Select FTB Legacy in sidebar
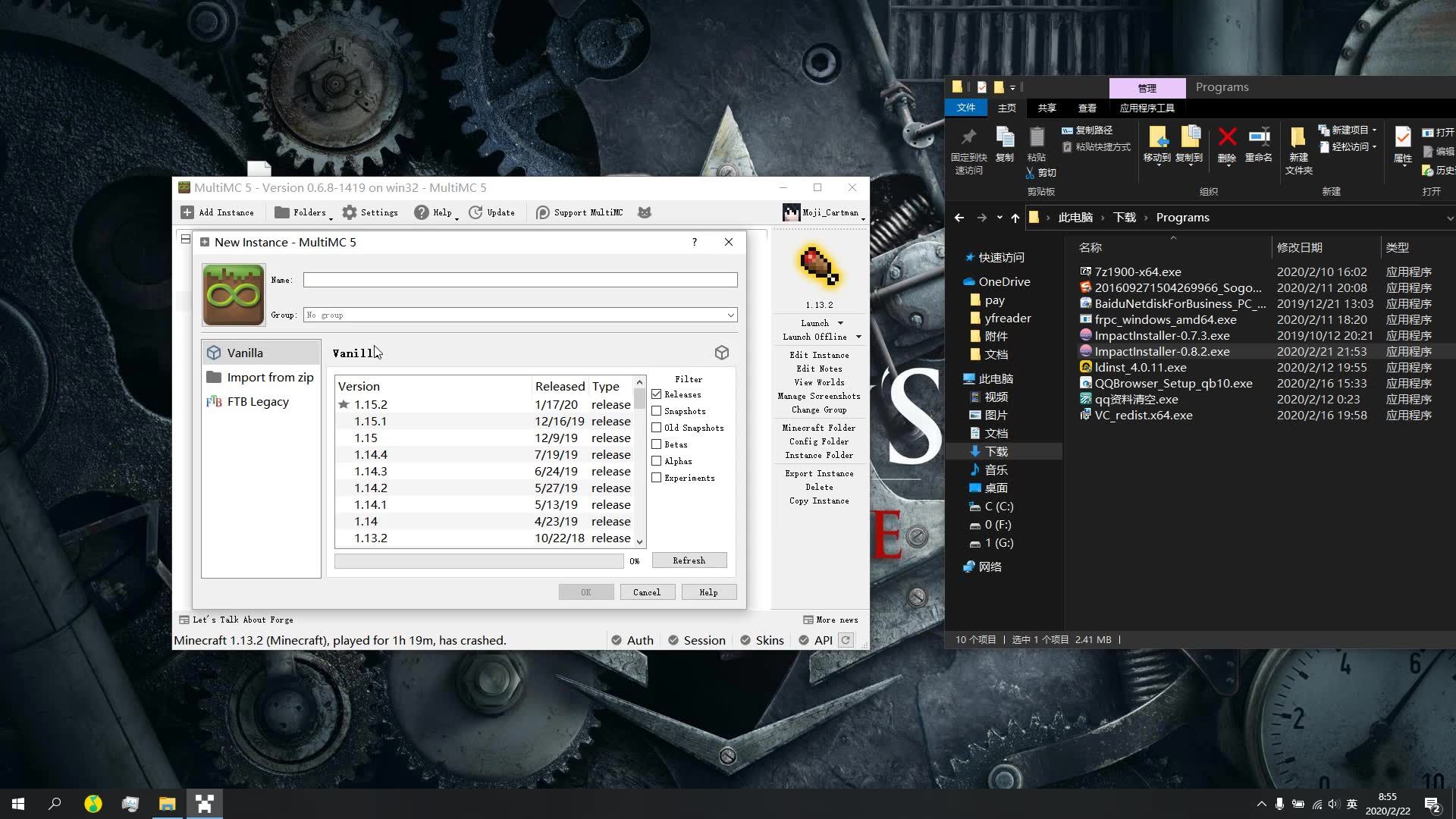 (261, 401)
